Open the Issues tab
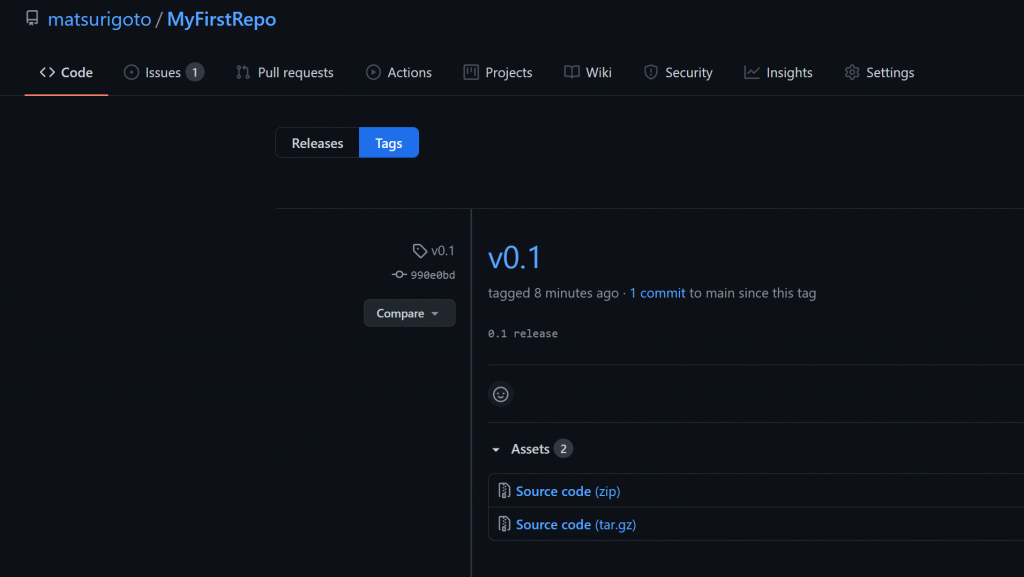Screen dimensions: 1024x577 point(163,72)
